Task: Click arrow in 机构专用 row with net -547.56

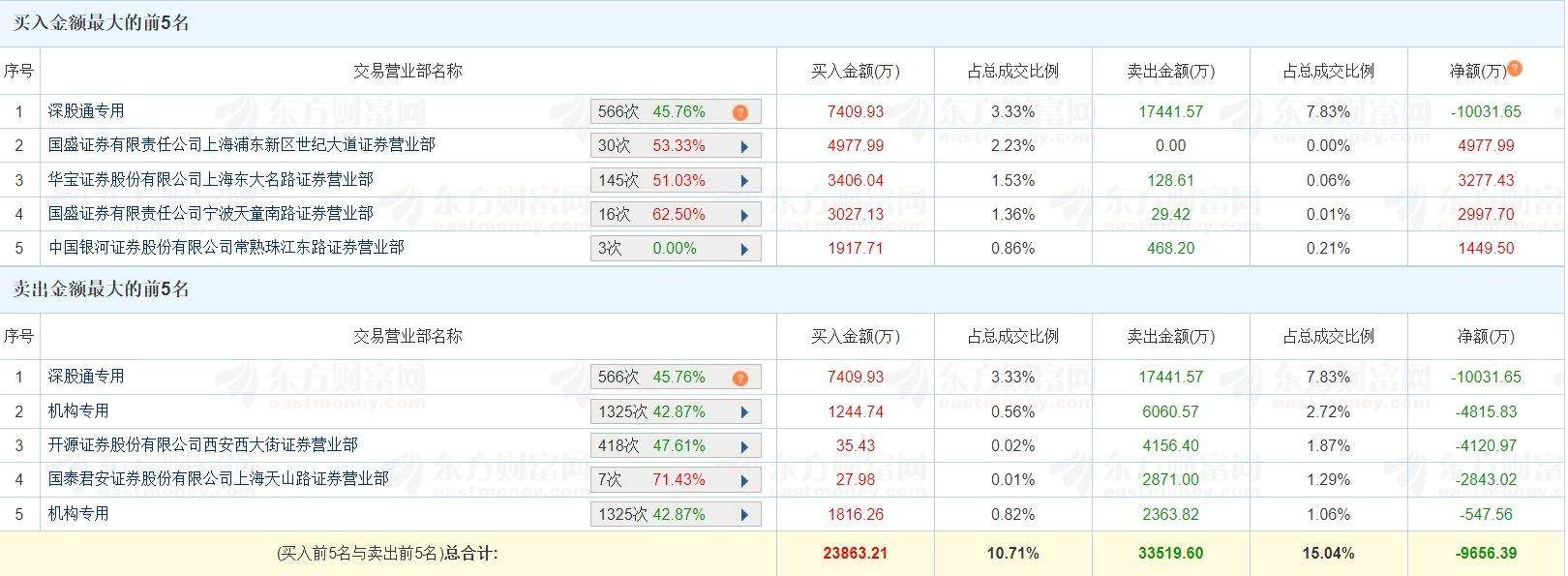Action: tap(744, 515)
